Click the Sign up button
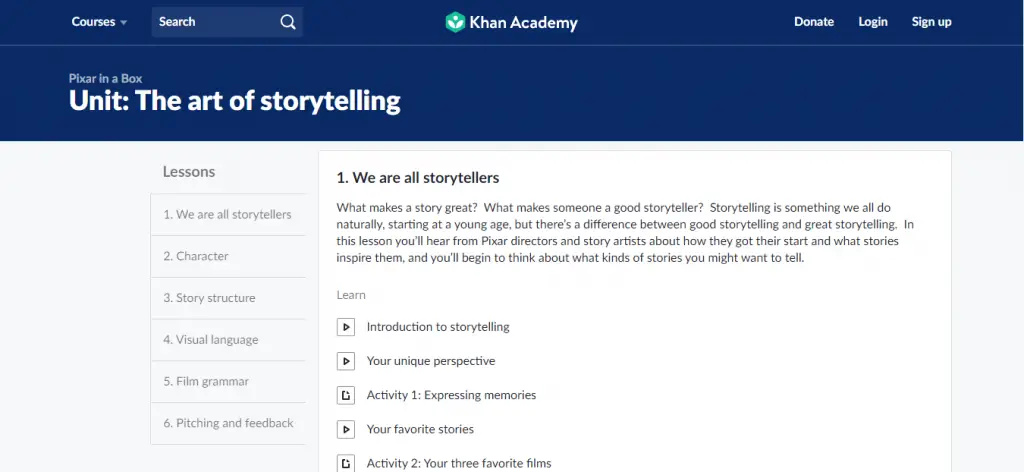This screenshot has width=1024, height=472. 931,22
